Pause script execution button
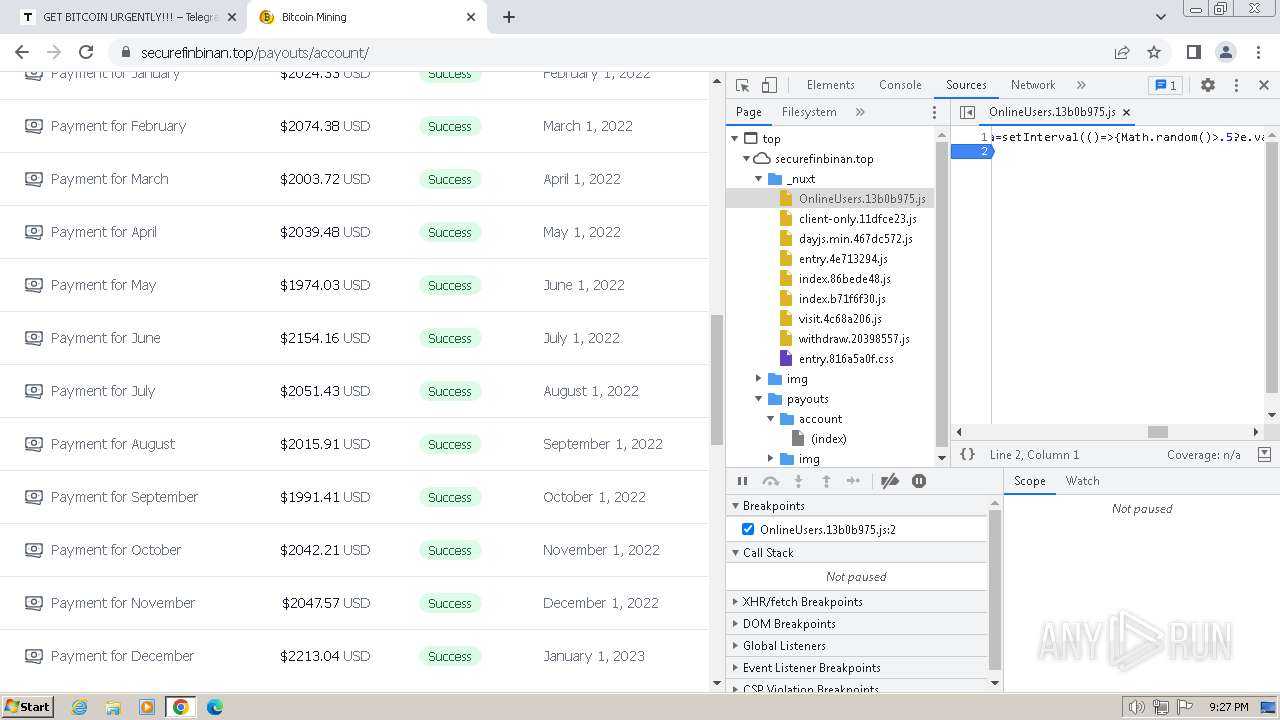 click(x=742, y=481)
